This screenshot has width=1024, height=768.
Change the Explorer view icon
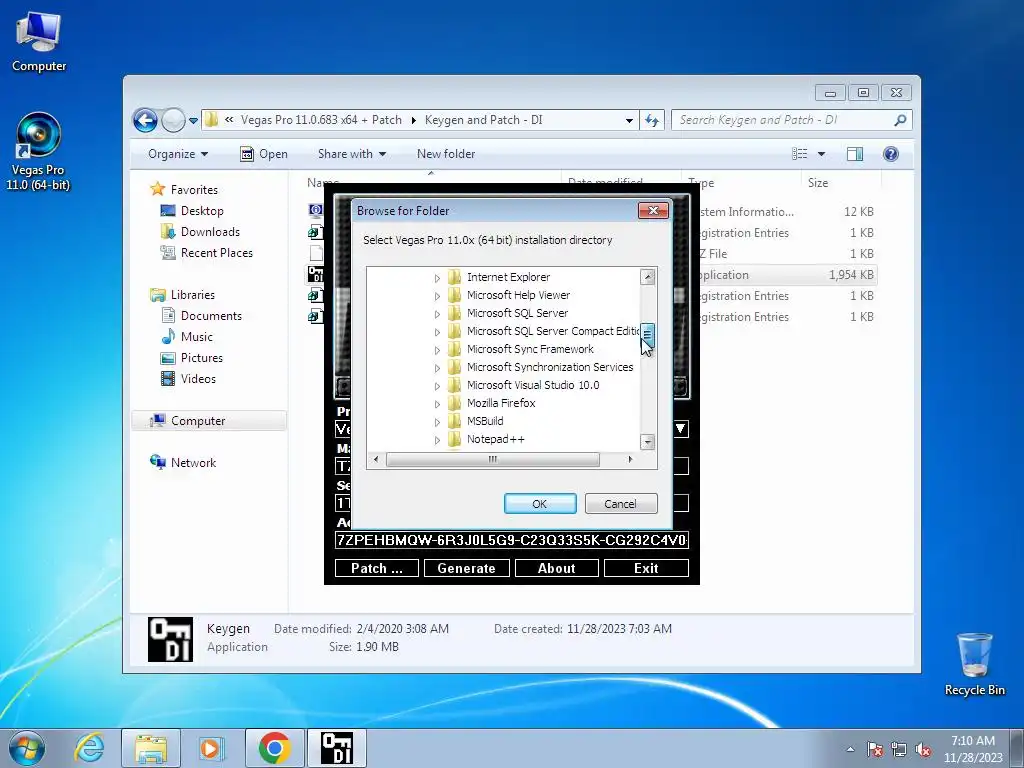pos(799,154)
